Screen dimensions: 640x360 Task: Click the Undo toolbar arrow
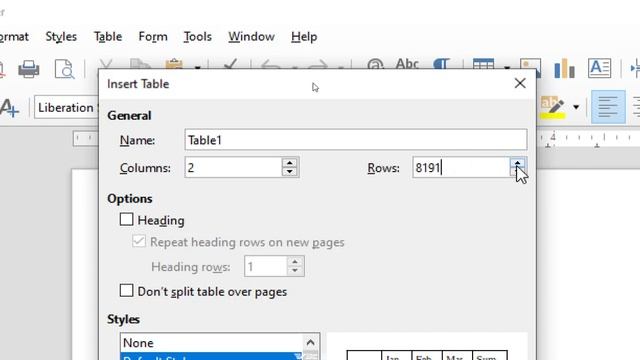271,64
